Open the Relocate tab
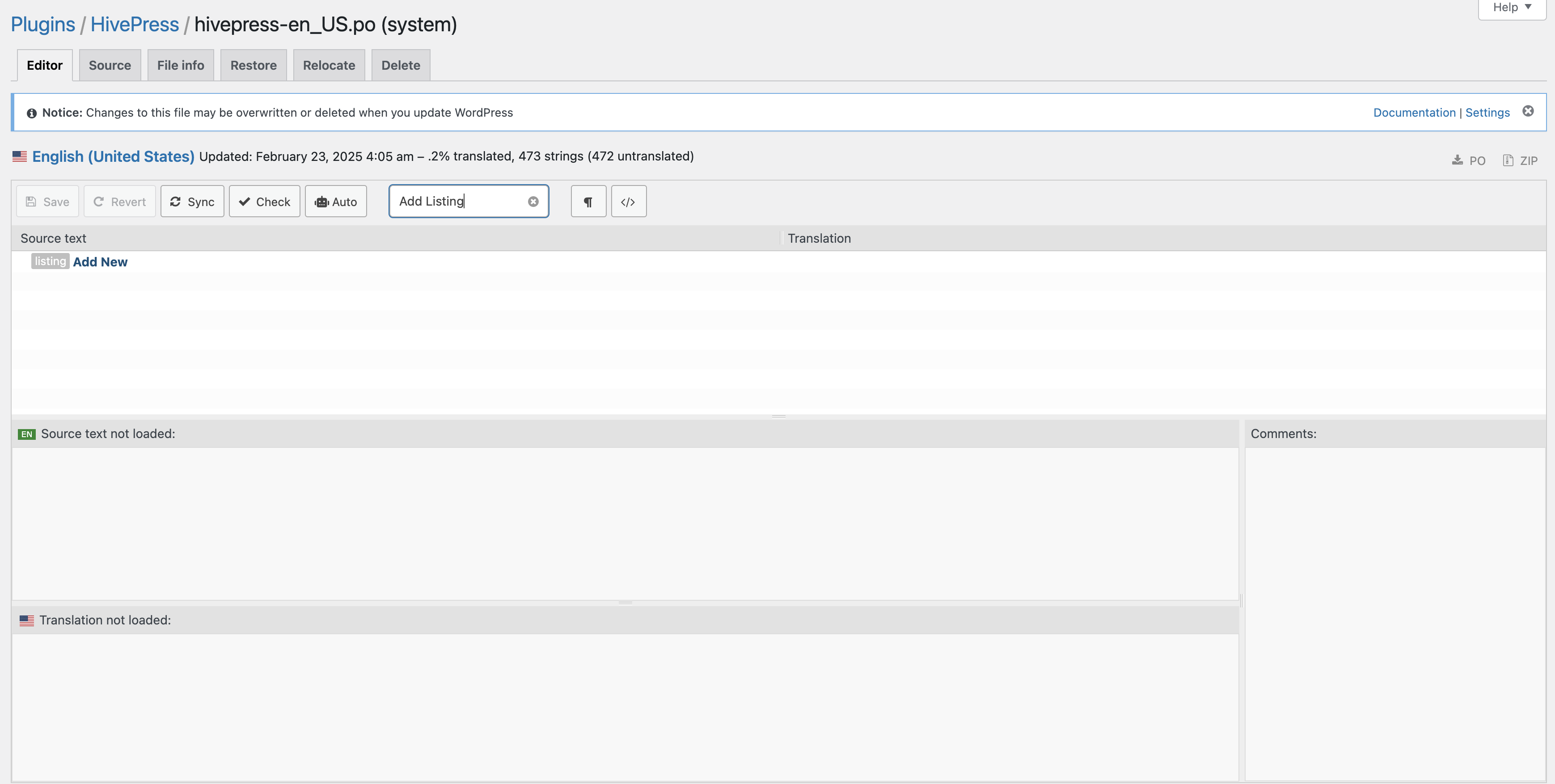This screenshot has height=784, width=1555. pos(329,65)
